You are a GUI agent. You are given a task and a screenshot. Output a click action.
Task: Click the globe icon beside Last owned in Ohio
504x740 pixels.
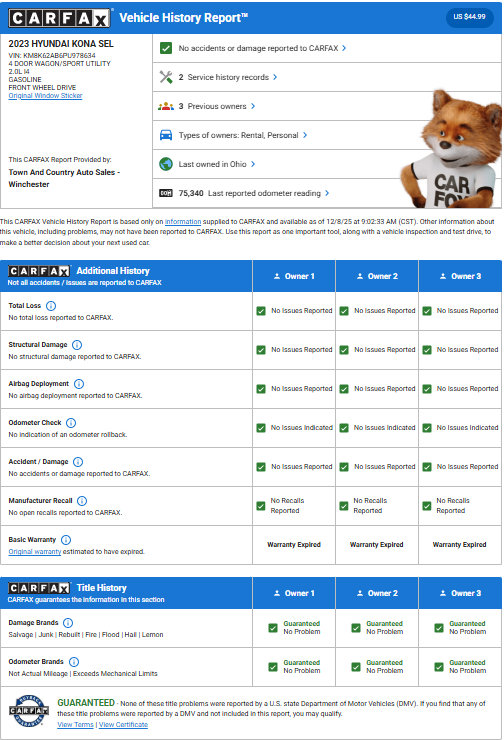point(166,164)
